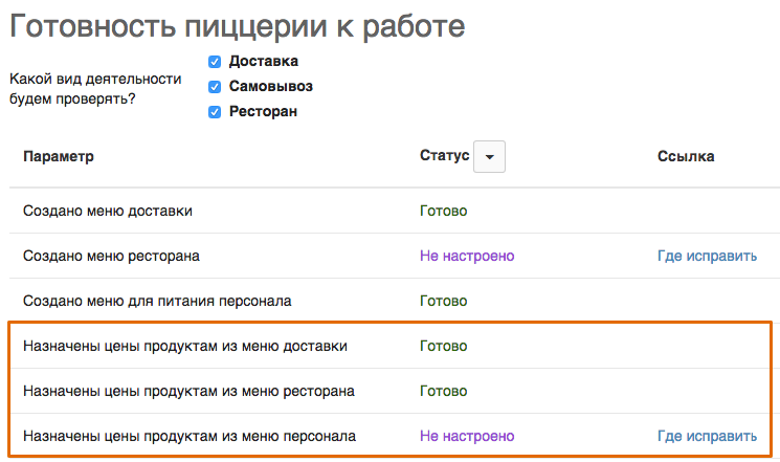780x462 pixels.
Task: Open Где исправить link for меню персонала
Action: pos(707,436)
